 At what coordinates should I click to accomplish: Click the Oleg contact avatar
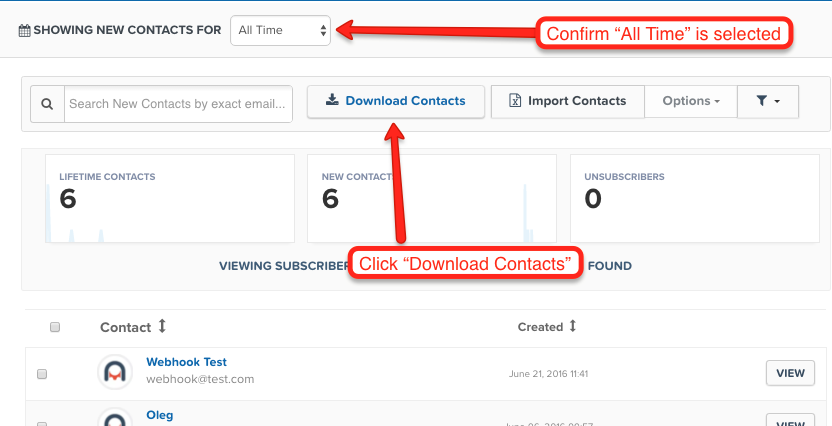[x=115, y=418]
